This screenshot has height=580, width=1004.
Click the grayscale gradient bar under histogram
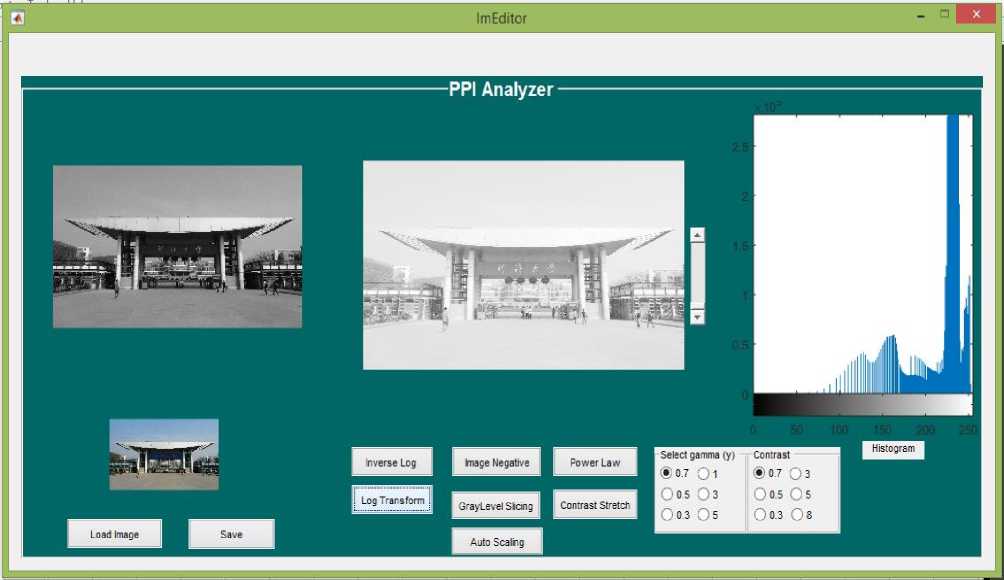862,405
